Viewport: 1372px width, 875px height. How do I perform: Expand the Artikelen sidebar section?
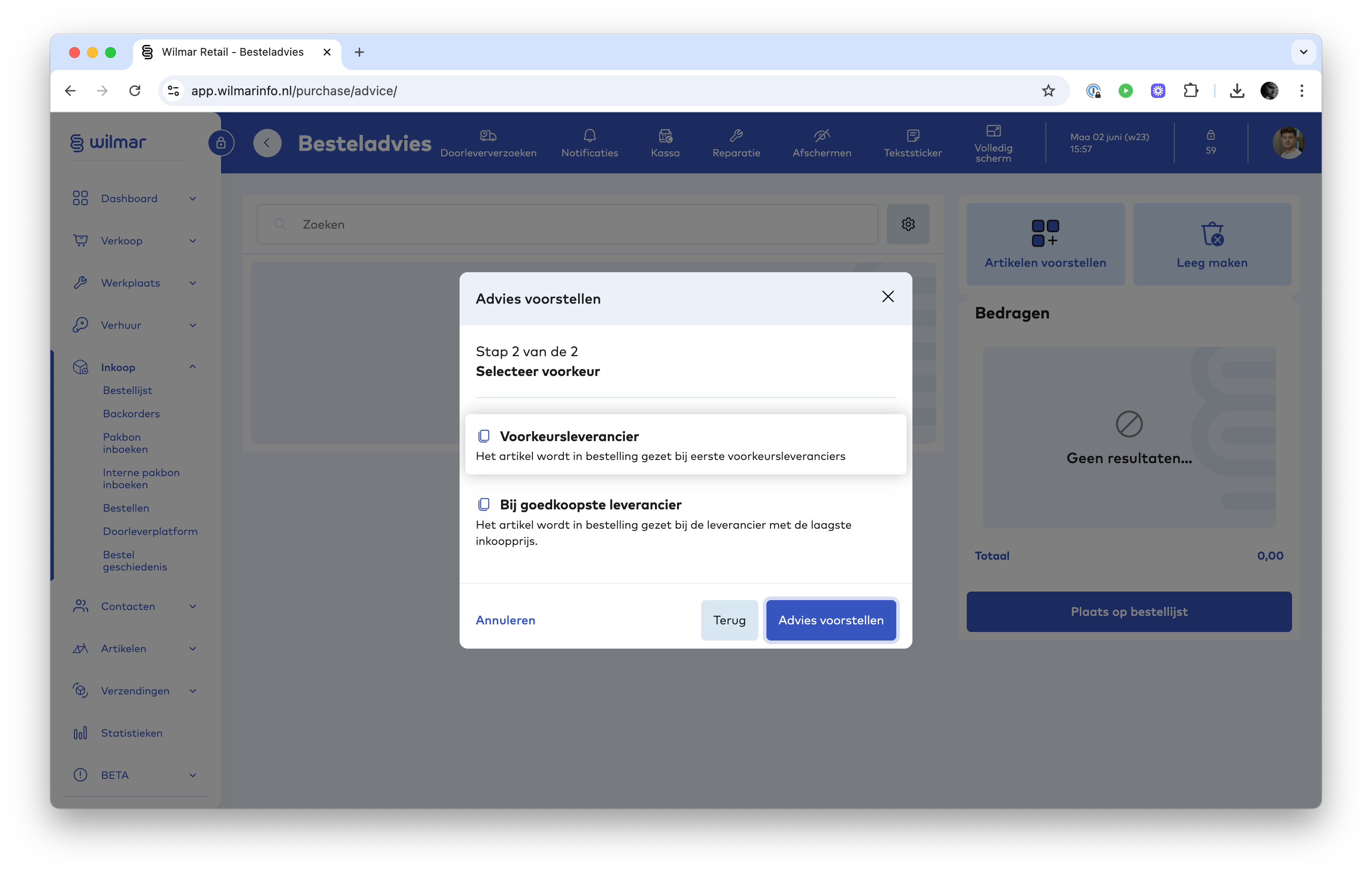click(134, 648)
